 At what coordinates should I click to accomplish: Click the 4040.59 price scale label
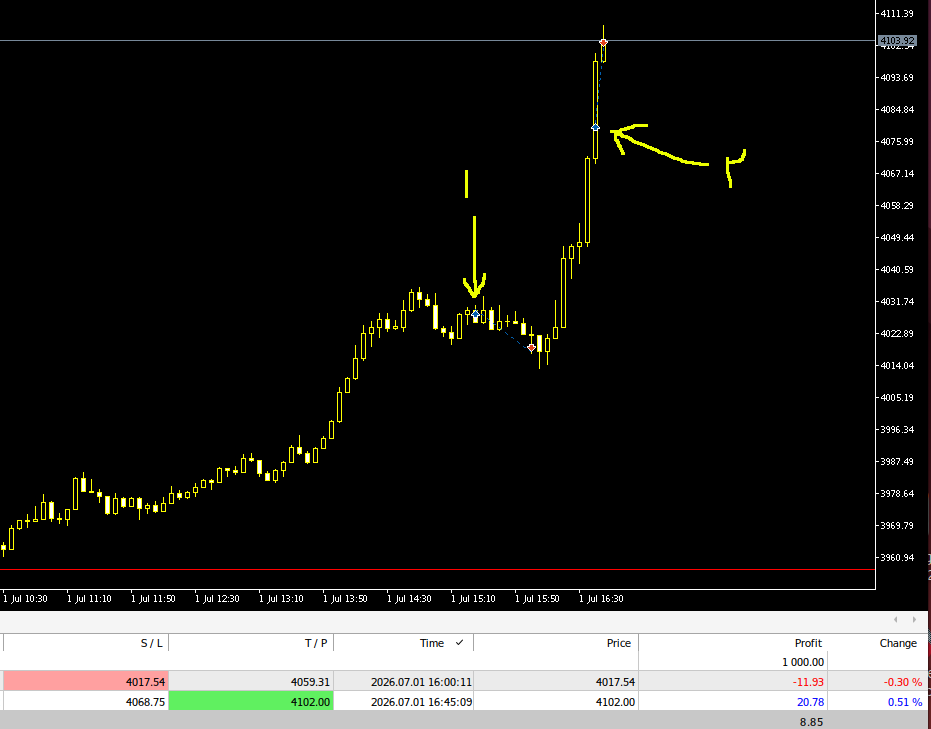click(x=897, y=270)
